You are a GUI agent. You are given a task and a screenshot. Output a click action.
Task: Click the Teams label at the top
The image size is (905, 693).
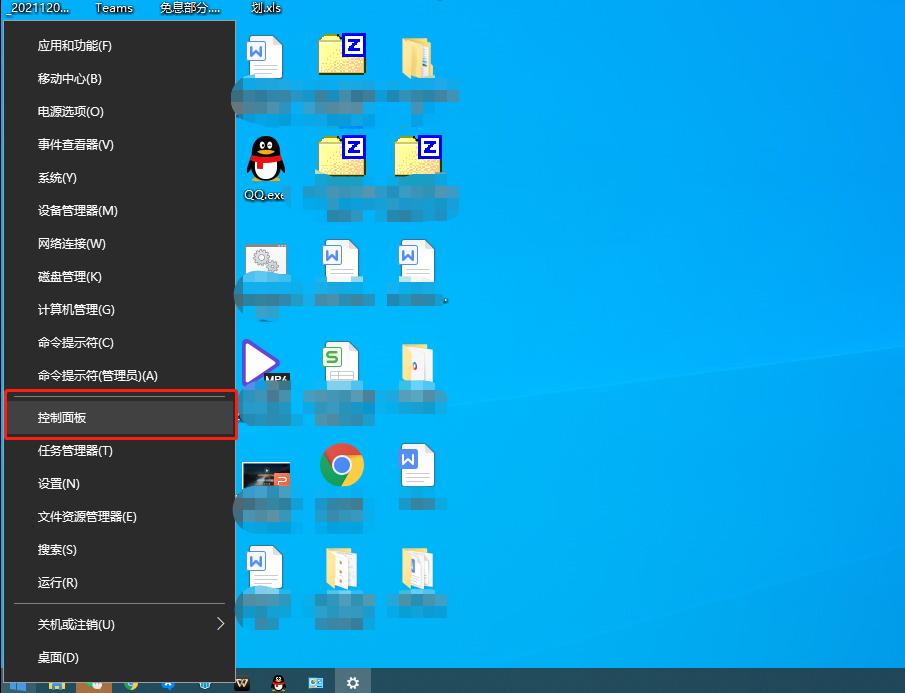pos(113,8)
